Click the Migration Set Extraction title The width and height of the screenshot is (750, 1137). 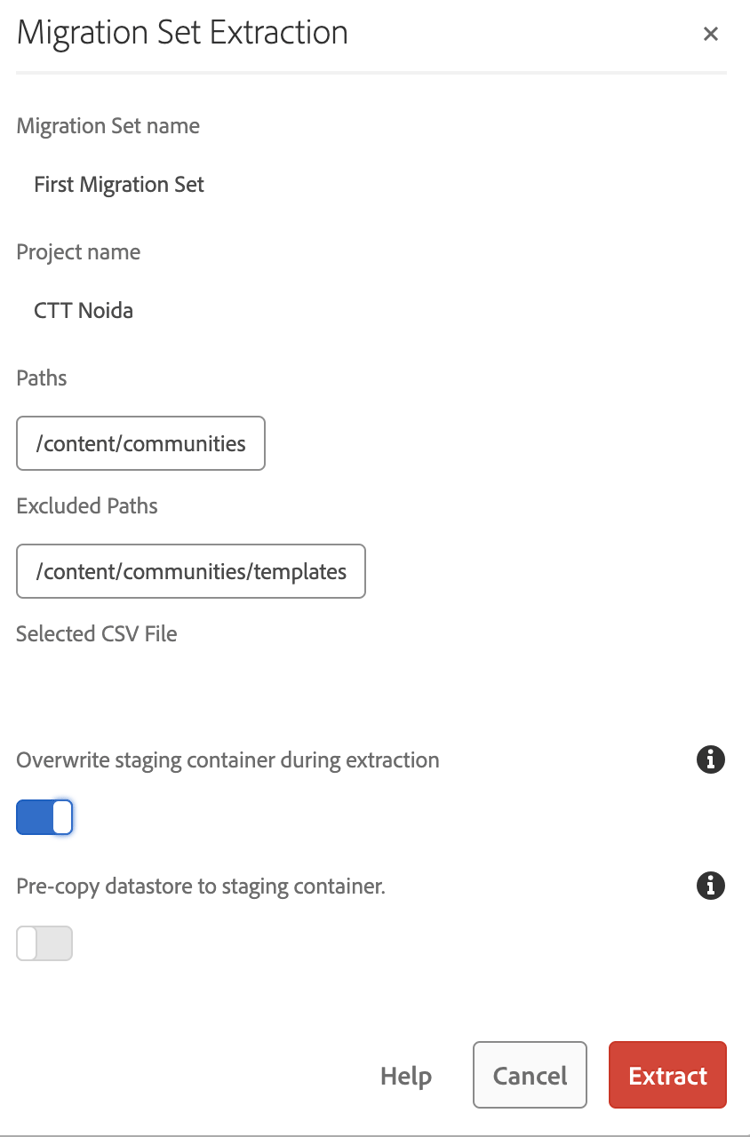(x=183, y=33)
